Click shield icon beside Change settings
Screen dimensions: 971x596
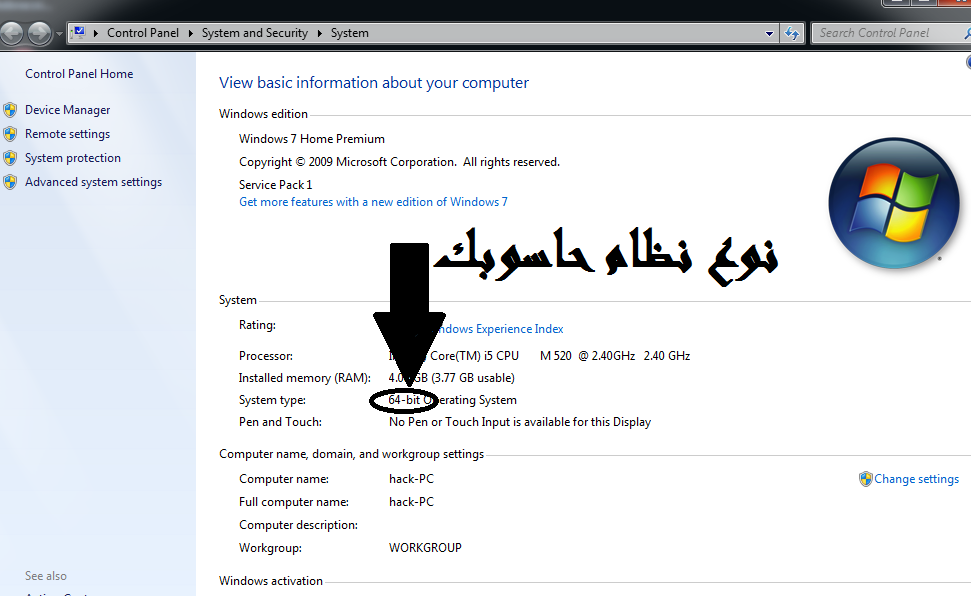(x=865, y=479)
